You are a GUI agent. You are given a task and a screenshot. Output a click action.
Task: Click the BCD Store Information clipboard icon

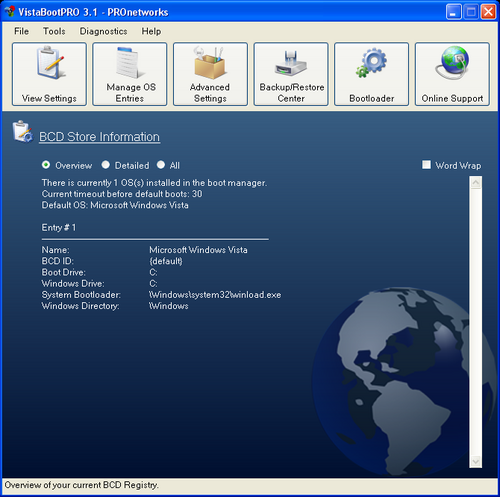coord(23,132)
